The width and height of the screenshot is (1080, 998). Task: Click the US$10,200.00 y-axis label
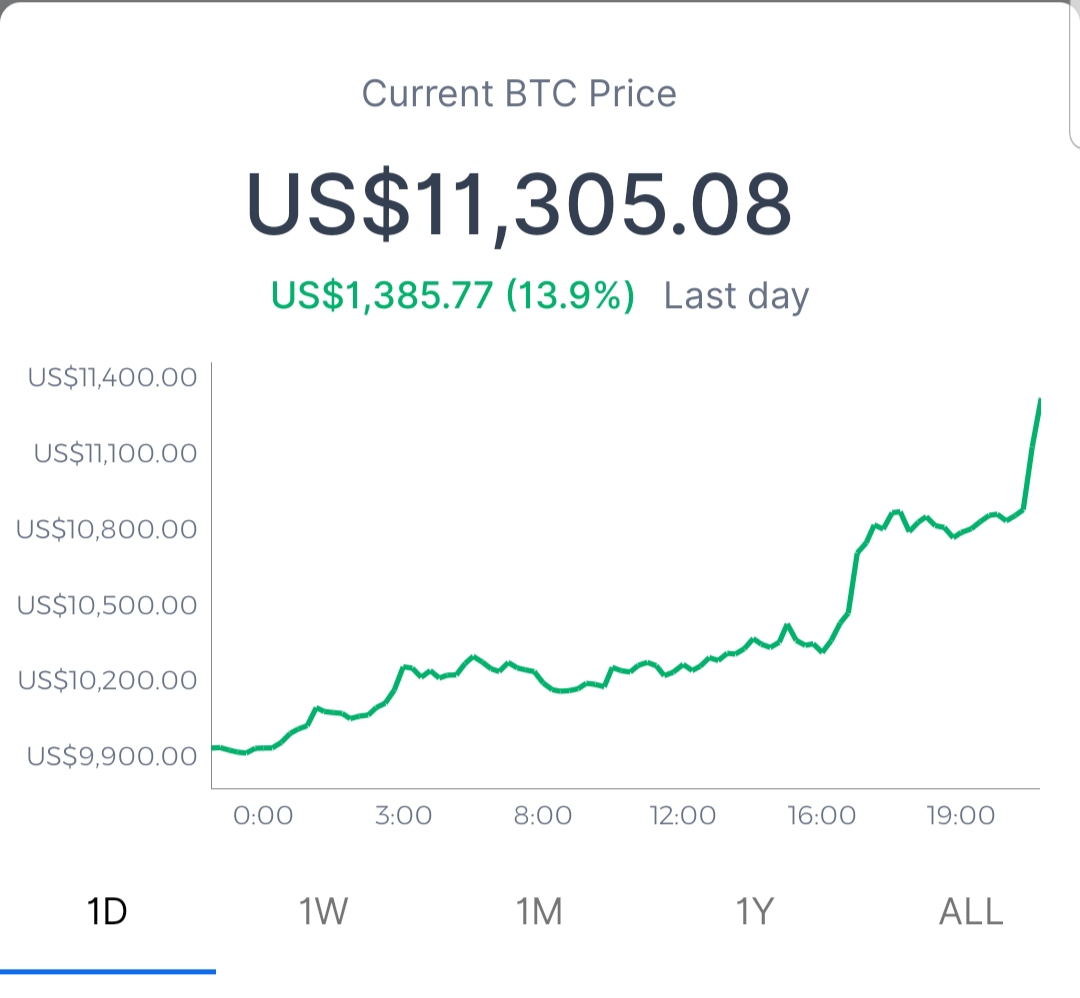(107, 680)
